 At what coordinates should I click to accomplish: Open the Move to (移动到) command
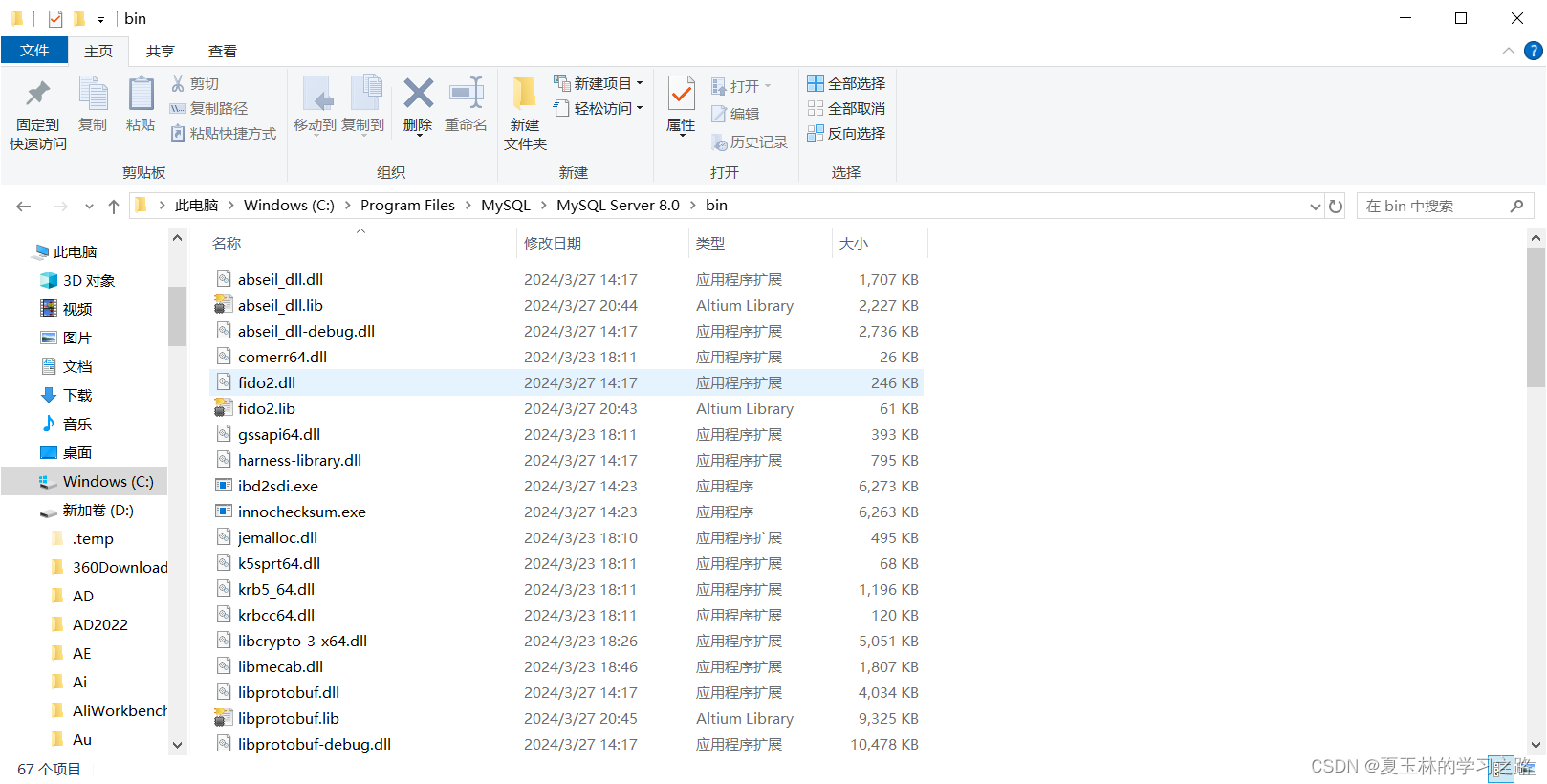coord(315,105)
